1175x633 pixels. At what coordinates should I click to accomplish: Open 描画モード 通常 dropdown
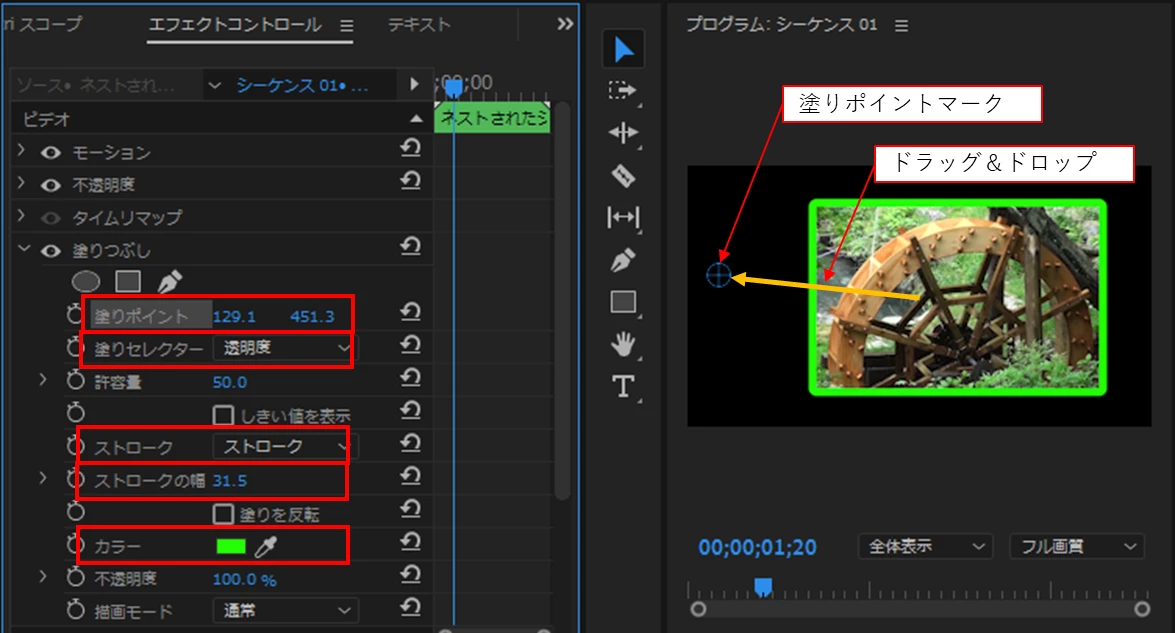point(286,611)
